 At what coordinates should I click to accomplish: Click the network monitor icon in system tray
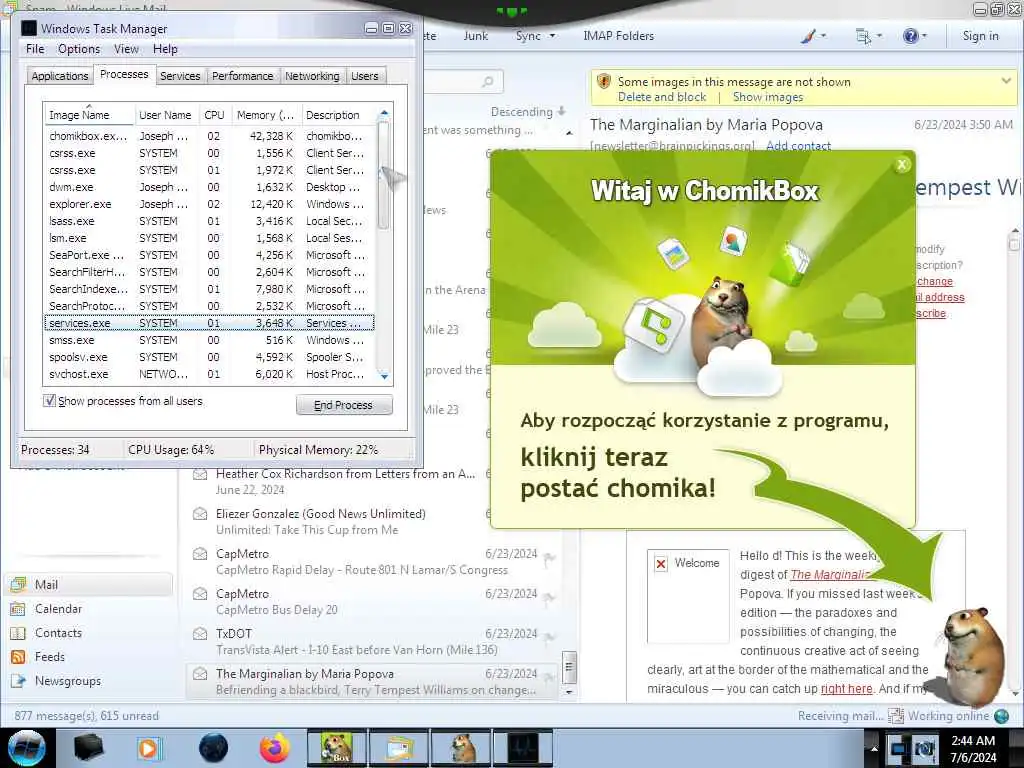pyautogui.click(x=898, y=749)
